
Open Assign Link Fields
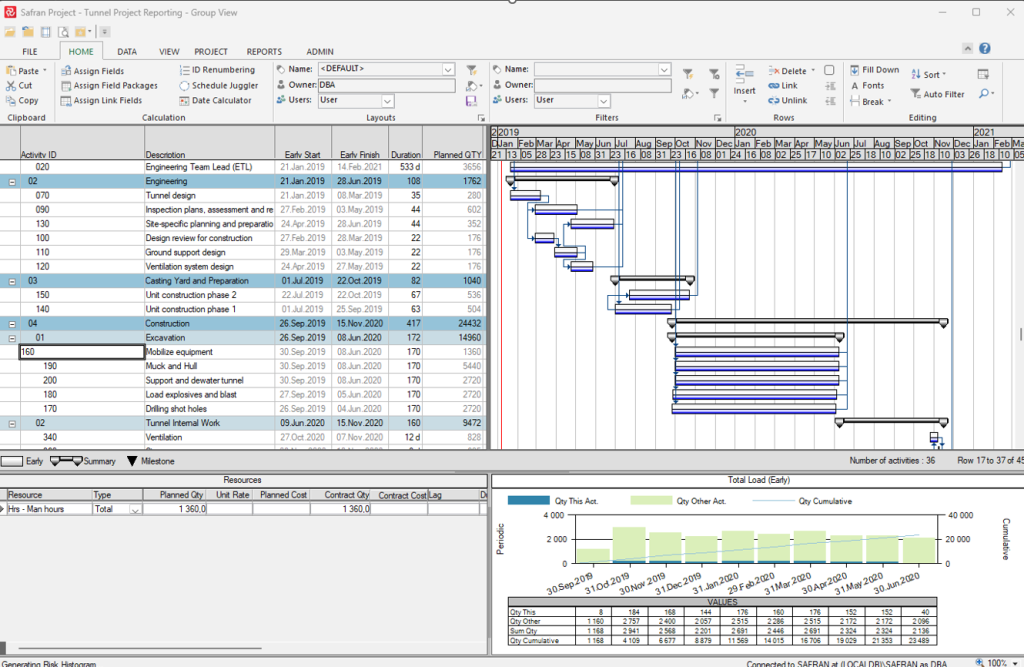click(101, 101)
